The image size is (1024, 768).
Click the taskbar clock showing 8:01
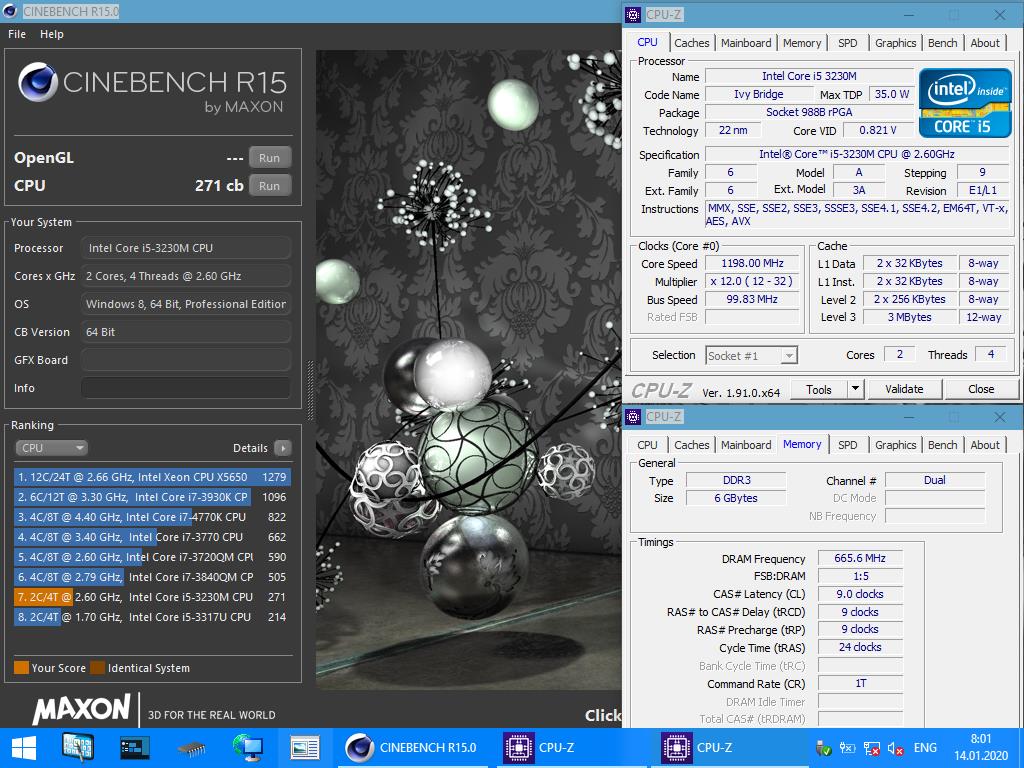click(980, 739)
